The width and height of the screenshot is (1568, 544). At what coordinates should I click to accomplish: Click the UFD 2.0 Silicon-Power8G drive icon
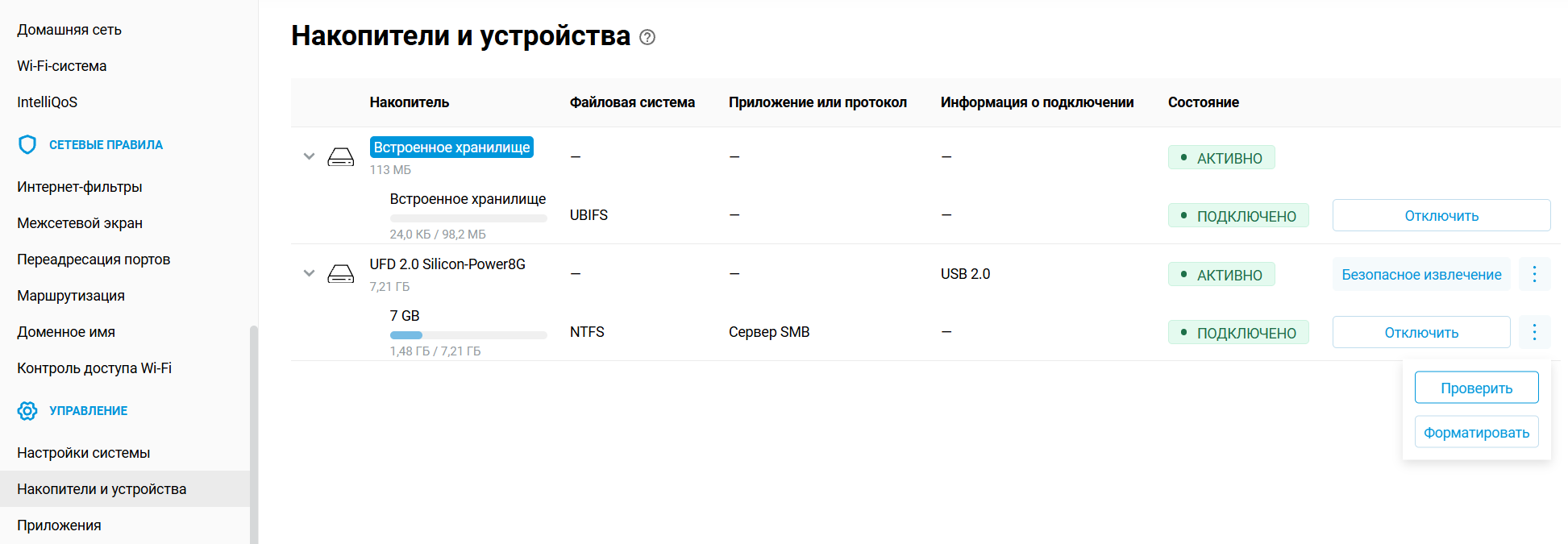pos(340,274)
